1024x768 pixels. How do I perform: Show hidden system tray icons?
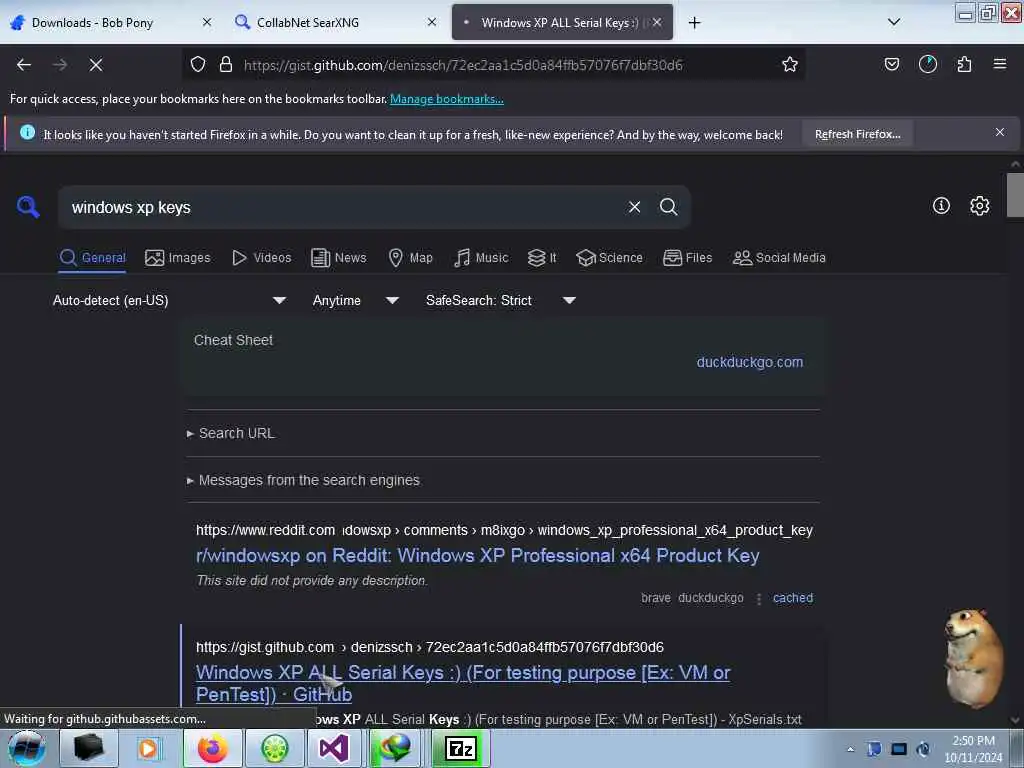pos(850,749)
